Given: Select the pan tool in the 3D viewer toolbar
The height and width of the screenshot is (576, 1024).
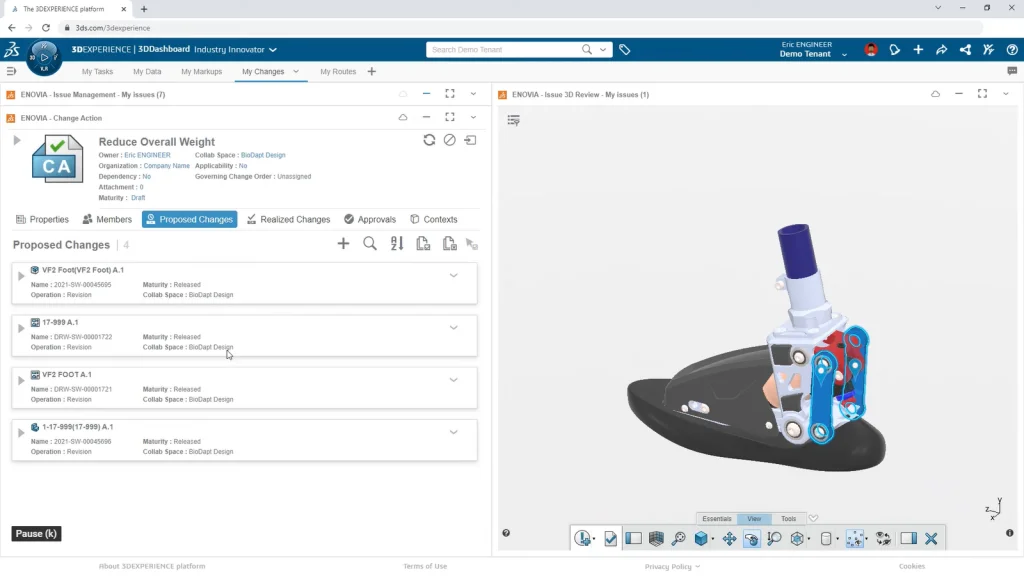Looking at the screenshot, I should point(727,537).
